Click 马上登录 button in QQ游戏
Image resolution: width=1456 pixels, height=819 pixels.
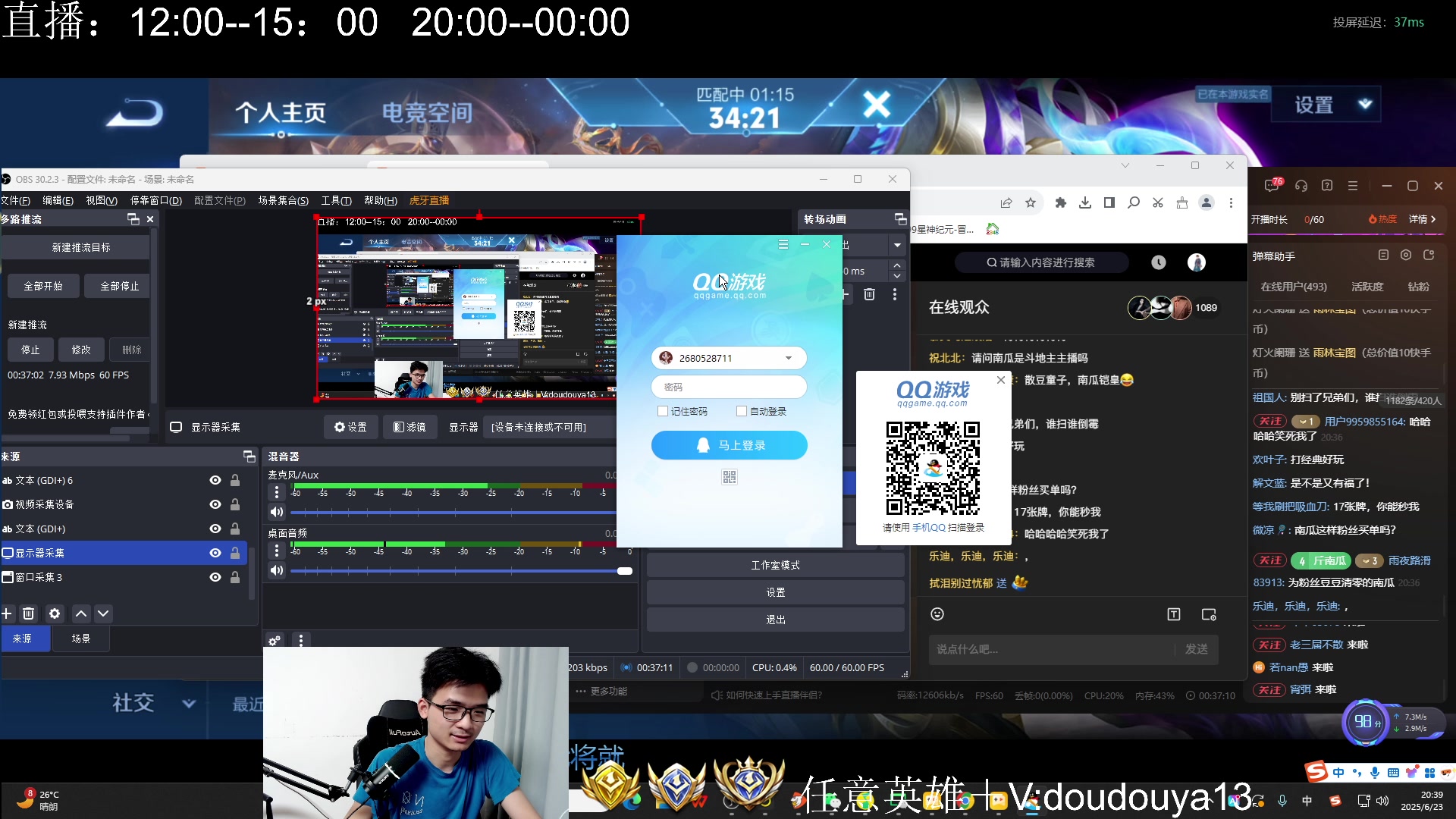[729, 445]
